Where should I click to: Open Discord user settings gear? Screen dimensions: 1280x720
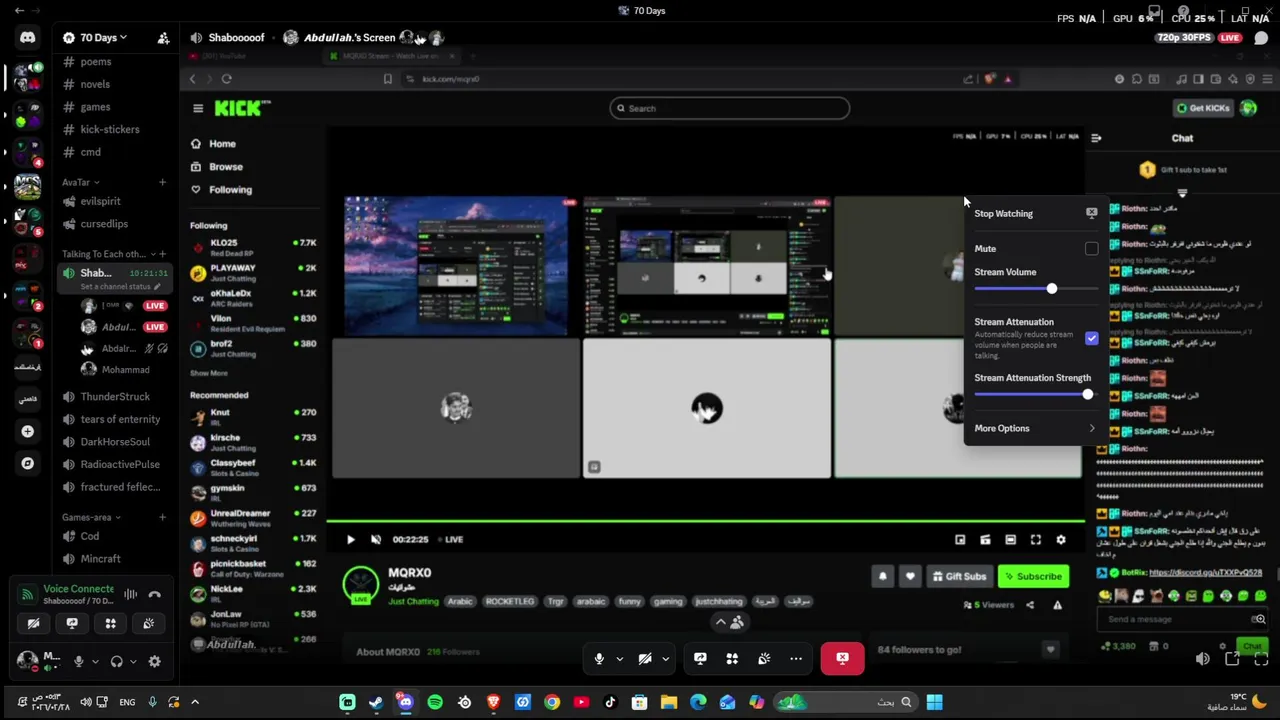point(154,661)
